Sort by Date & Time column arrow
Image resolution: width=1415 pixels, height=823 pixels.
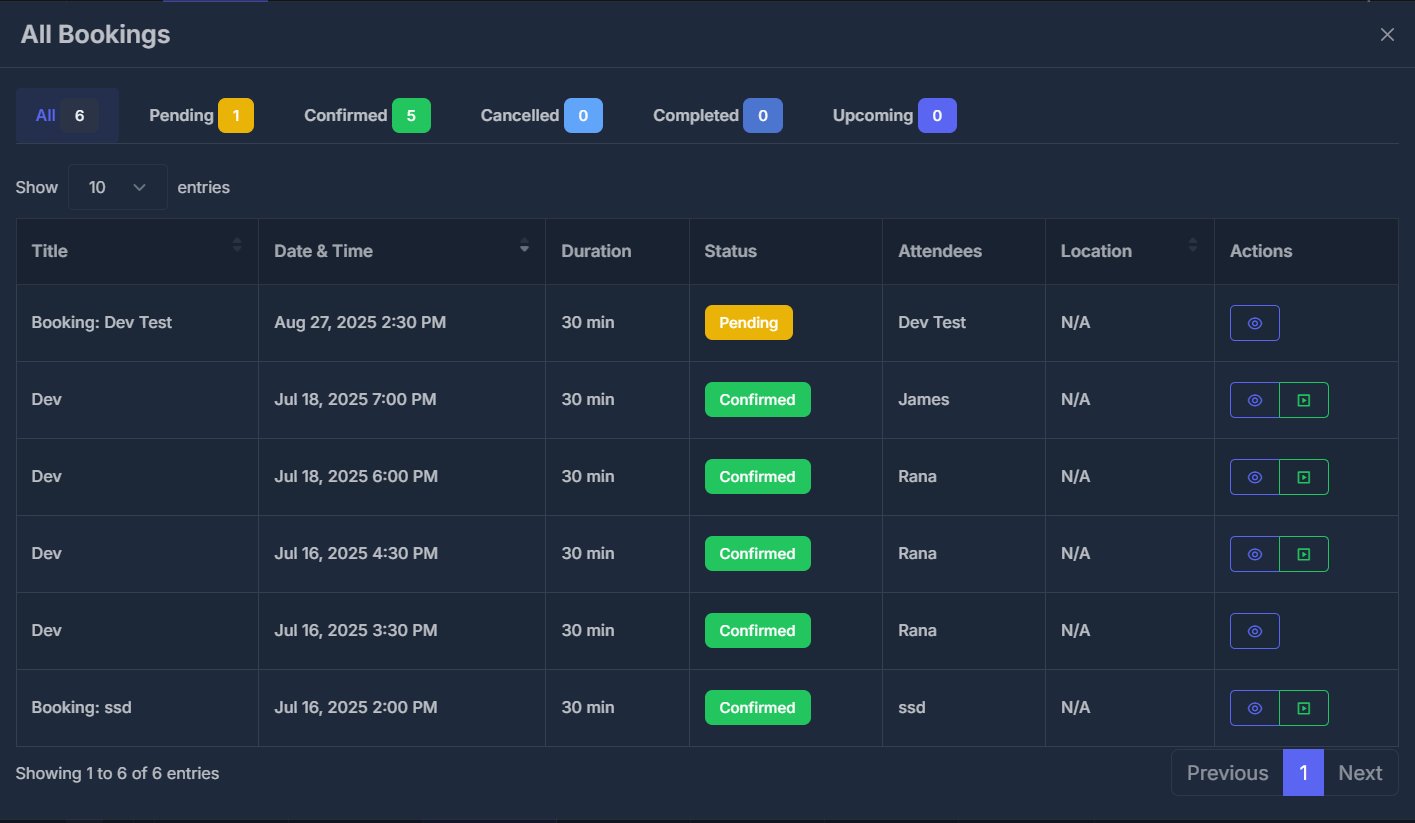(x=524, y=244)
